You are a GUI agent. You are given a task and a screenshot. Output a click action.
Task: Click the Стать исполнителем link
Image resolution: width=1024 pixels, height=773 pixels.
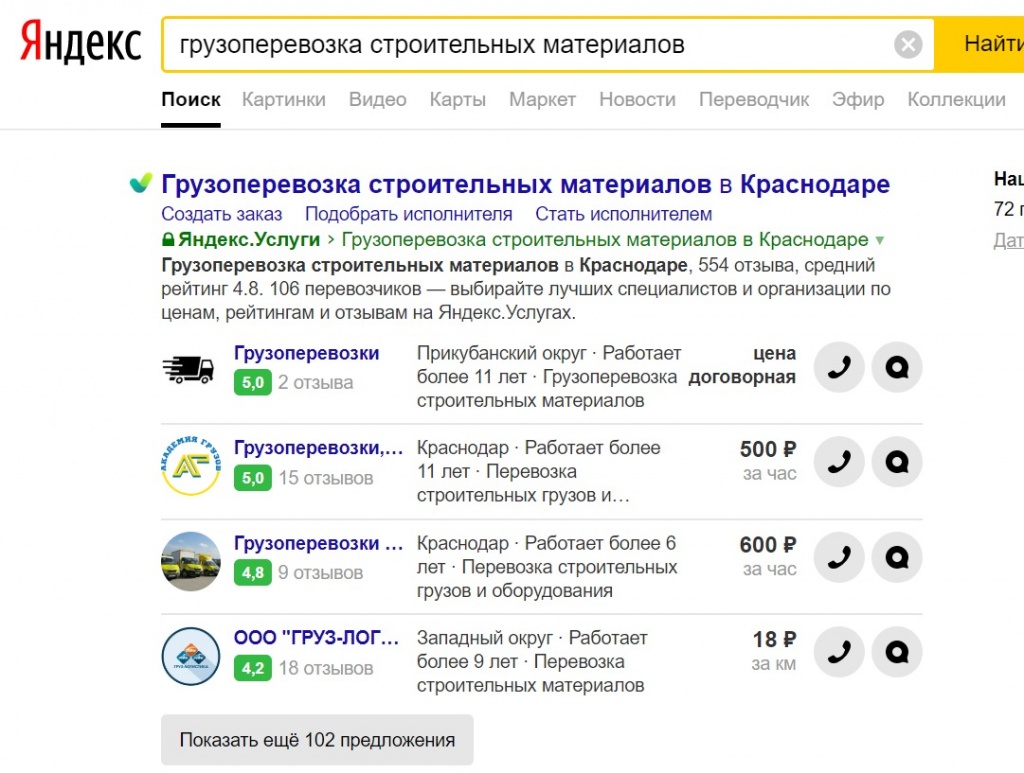623,214
